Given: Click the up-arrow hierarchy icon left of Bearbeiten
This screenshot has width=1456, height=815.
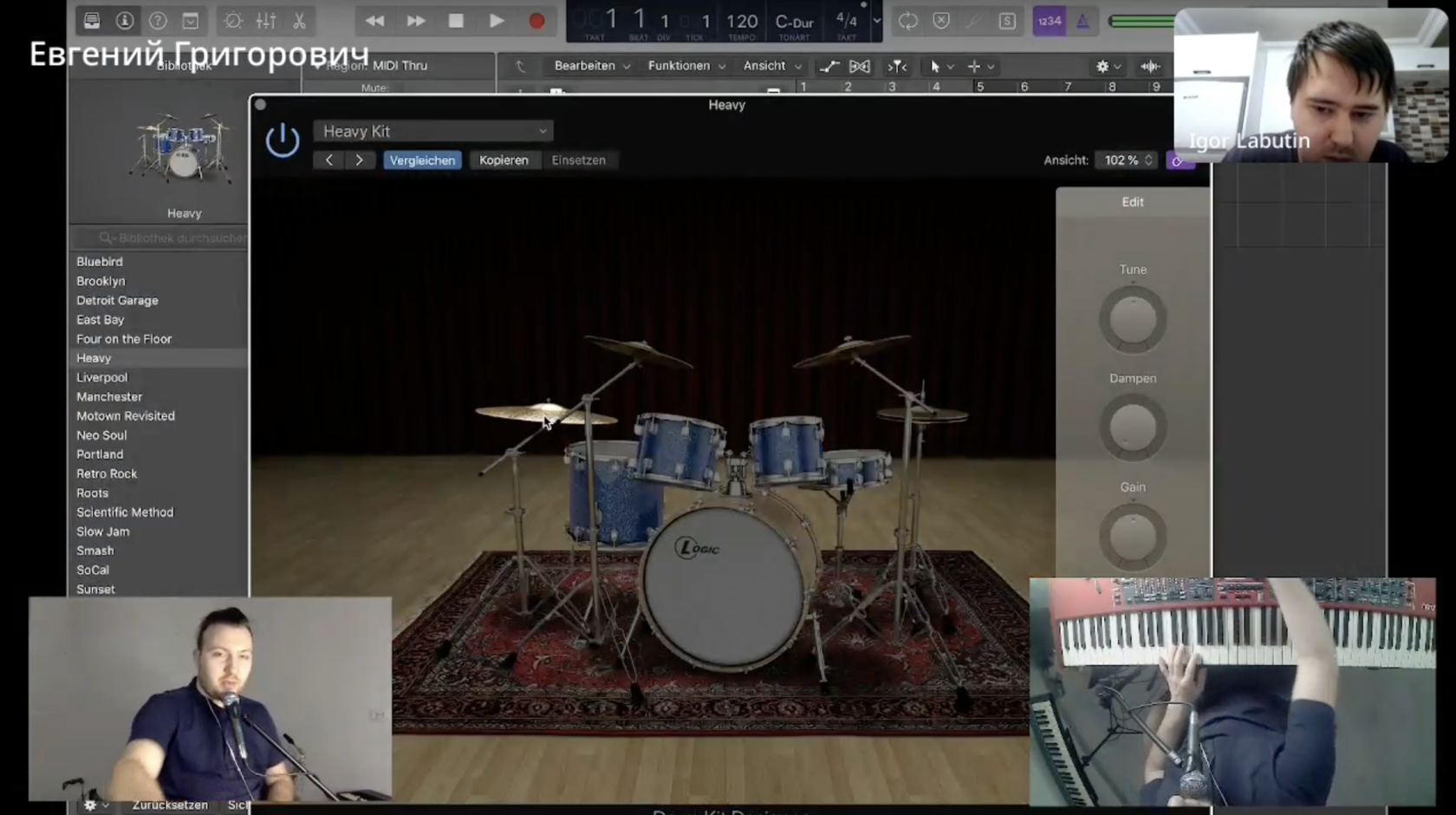Looking at the screenshot, I should coord(520,66).
